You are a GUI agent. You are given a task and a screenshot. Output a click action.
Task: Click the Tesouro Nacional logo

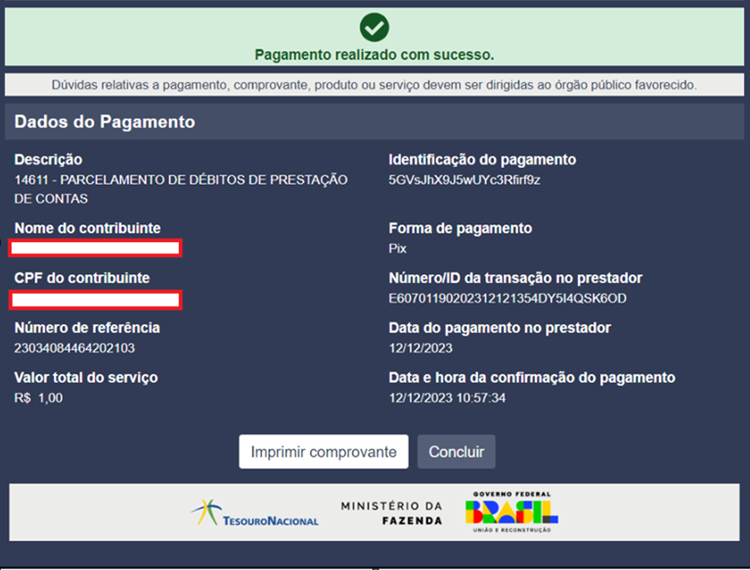[255, 513]
